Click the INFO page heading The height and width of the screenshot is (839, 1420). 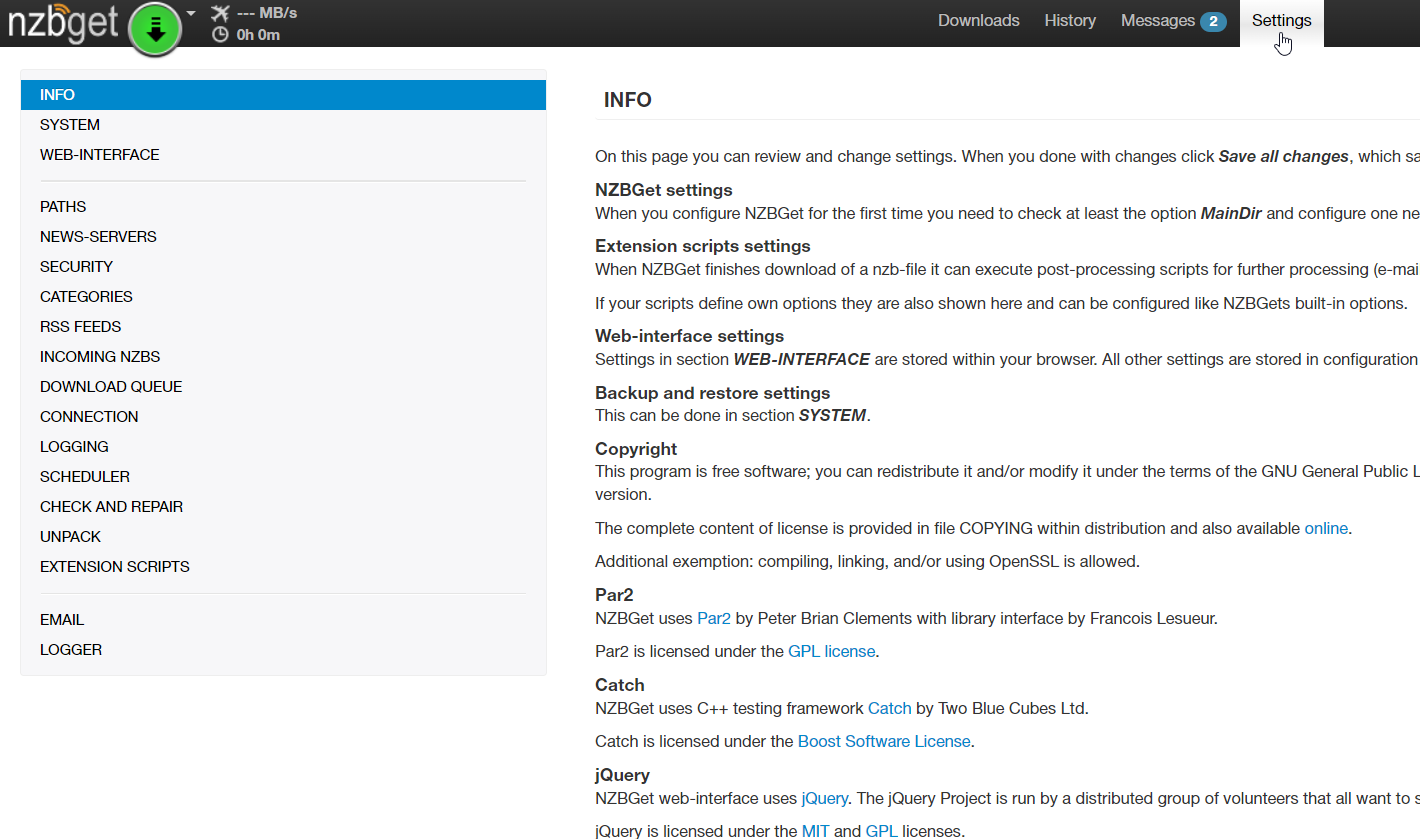(628, 100)
